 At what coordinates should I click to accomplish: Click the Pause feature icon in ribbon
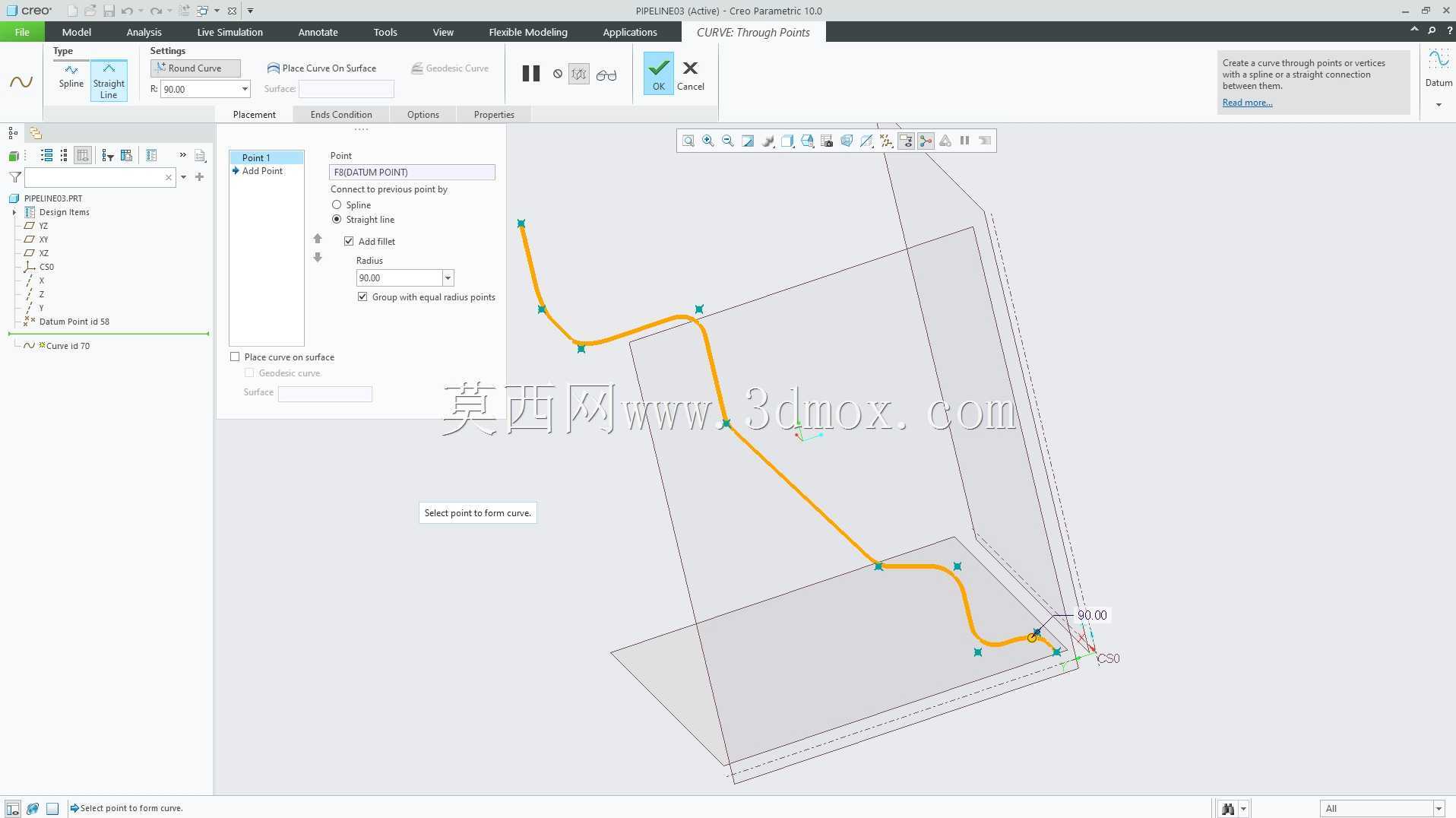click(530, 74)
